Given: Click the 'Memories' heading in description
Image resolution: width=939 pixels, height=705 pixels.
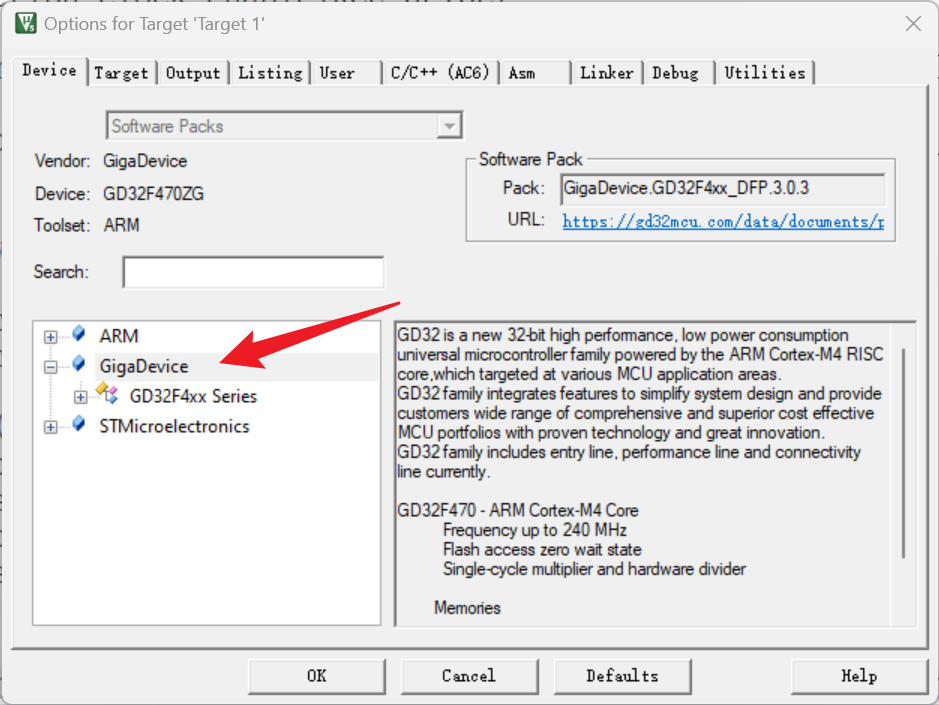Looking at the screenshot, I should pyautogui.click(x=467, y=607).
